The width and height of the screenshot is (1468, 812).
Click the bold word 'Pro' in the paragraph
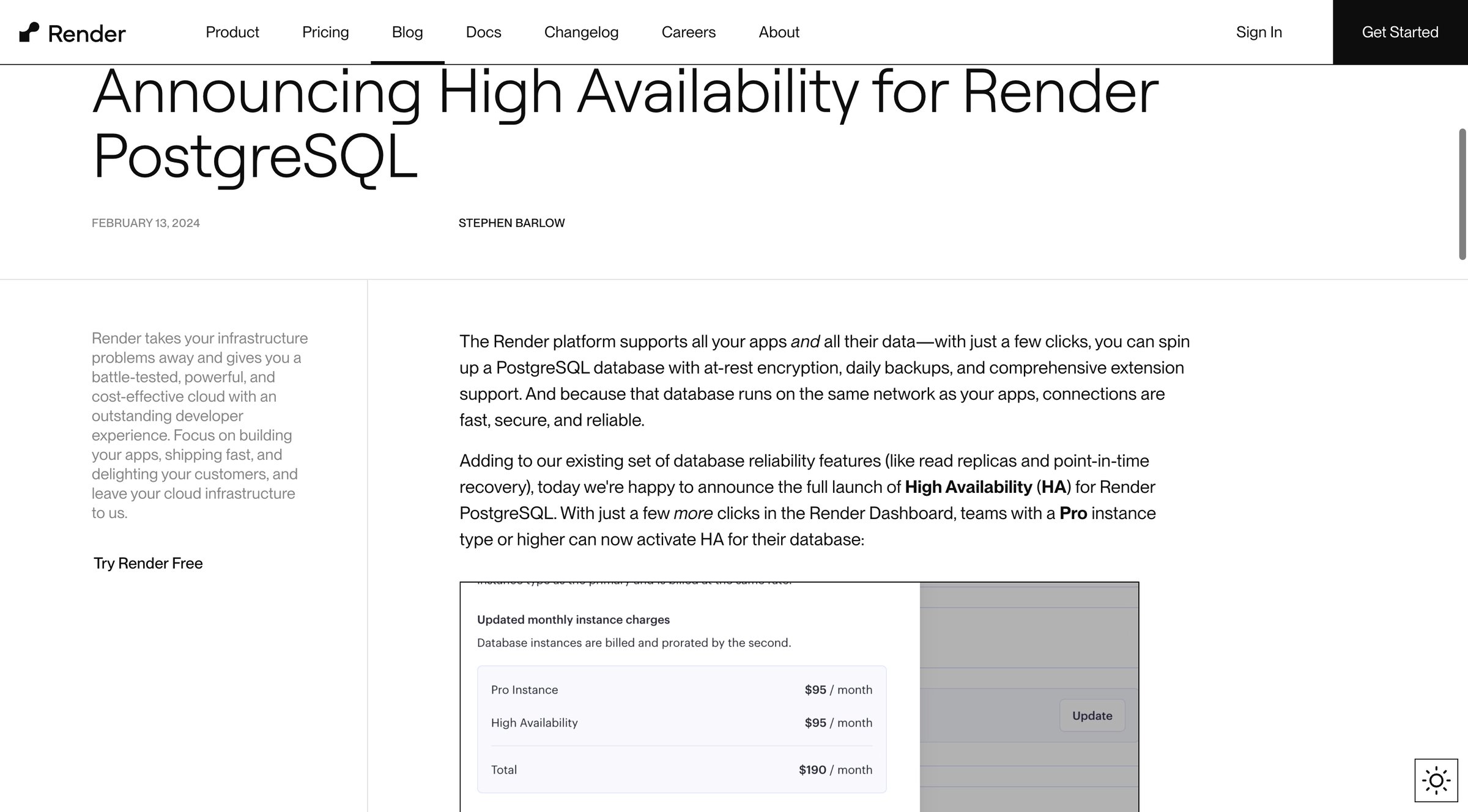click(x=1073, y=513)
